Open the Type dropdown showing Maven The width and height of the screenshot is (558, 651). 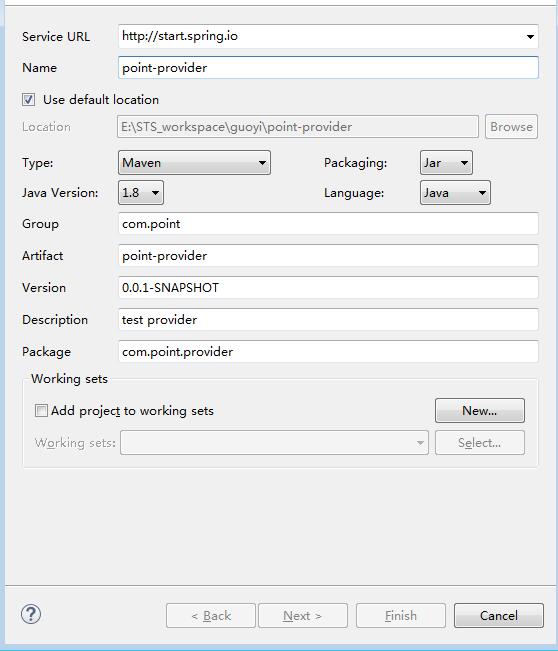tap(194, 163)
